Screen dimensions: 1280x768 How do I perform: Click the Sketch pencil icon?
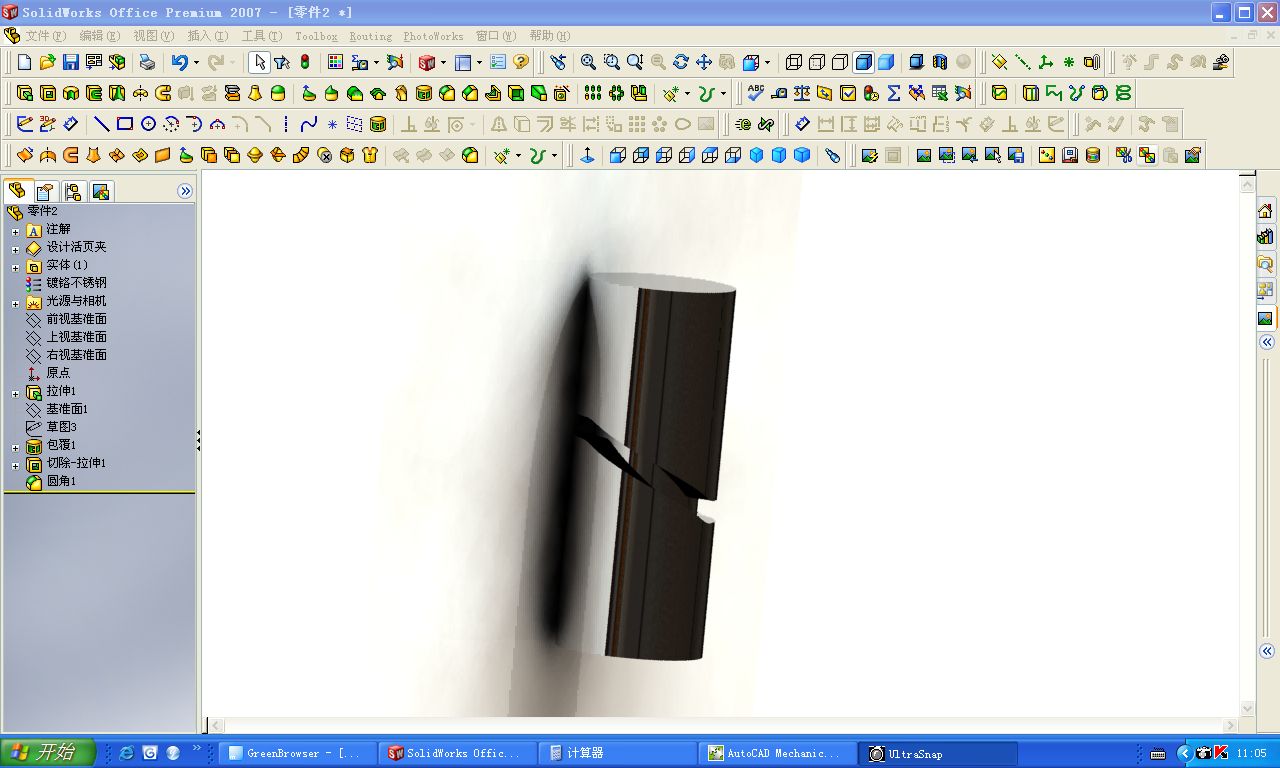(24, 124)
